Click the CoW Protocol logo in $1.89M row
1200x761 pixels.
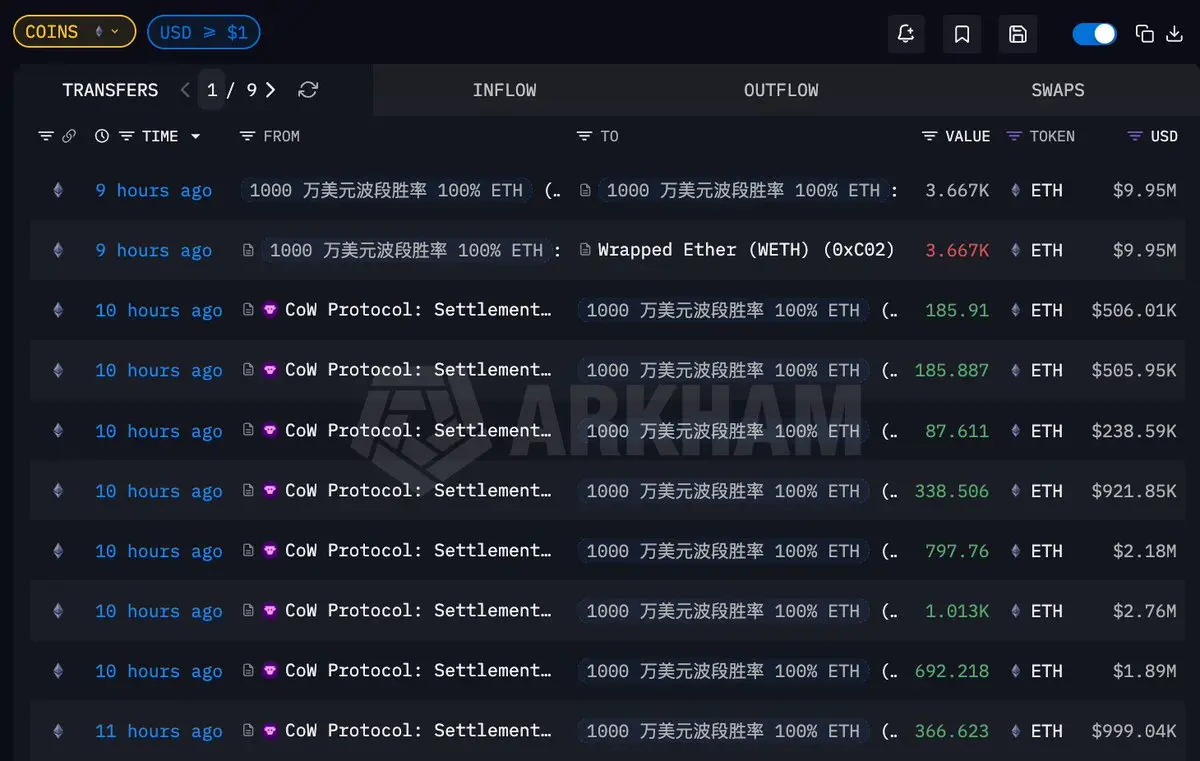(270, 670)
